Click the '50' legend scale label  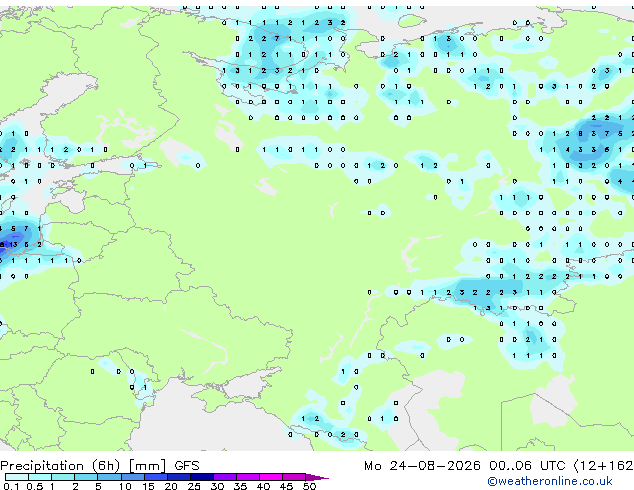point(309,486)
